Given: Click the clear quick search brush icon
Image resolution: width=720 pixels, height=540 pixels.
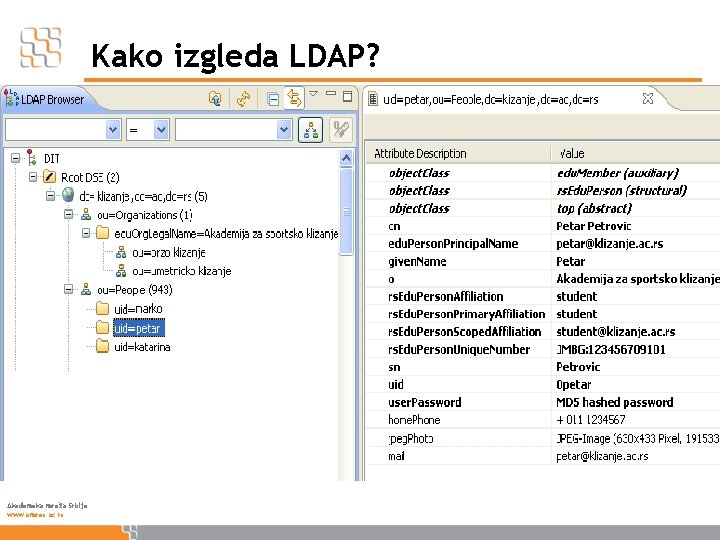Looking at the screenshot, I should tap(341, 130).
